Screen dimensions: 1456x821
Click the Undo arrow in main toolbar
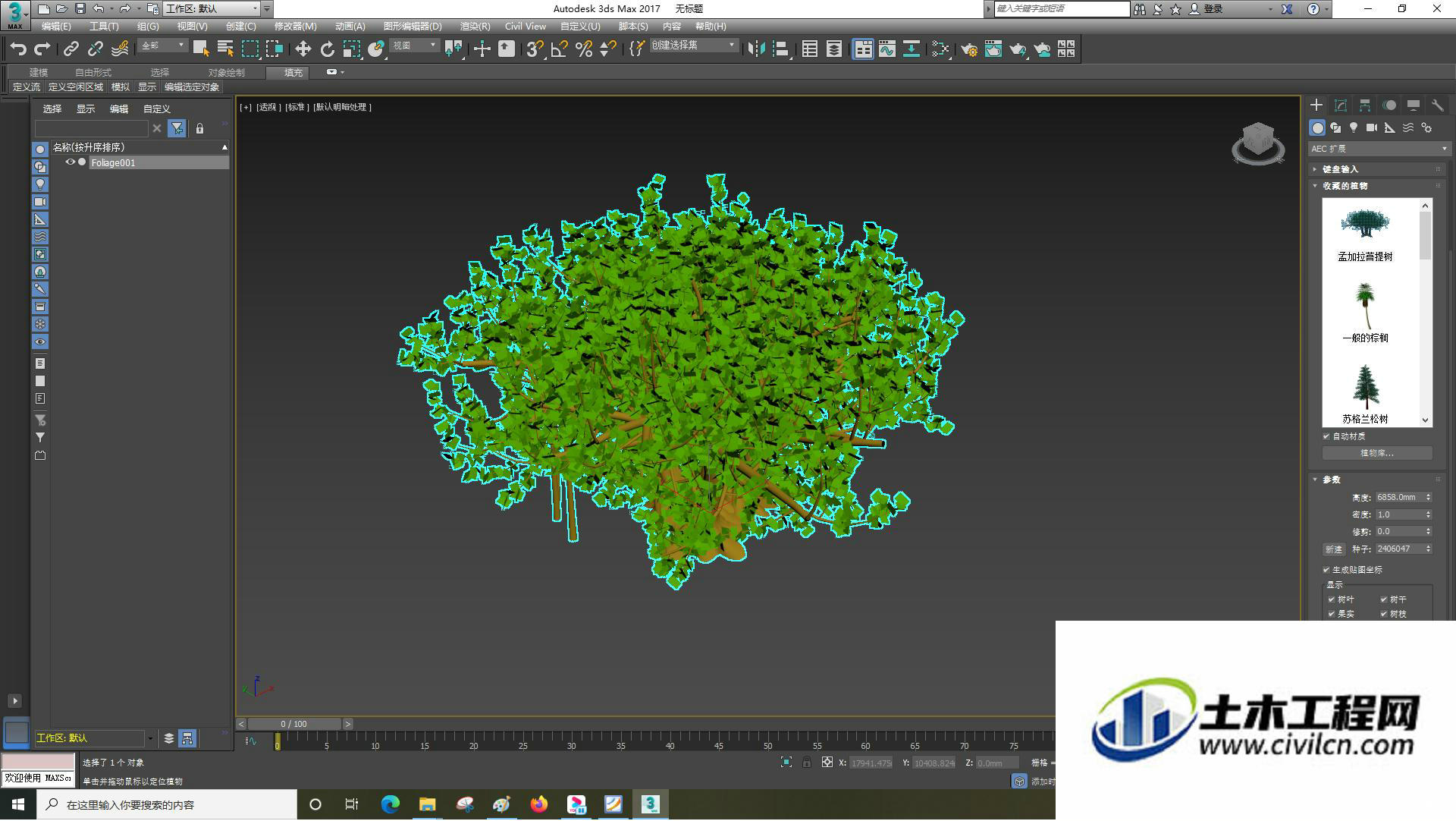click(18, 49)
